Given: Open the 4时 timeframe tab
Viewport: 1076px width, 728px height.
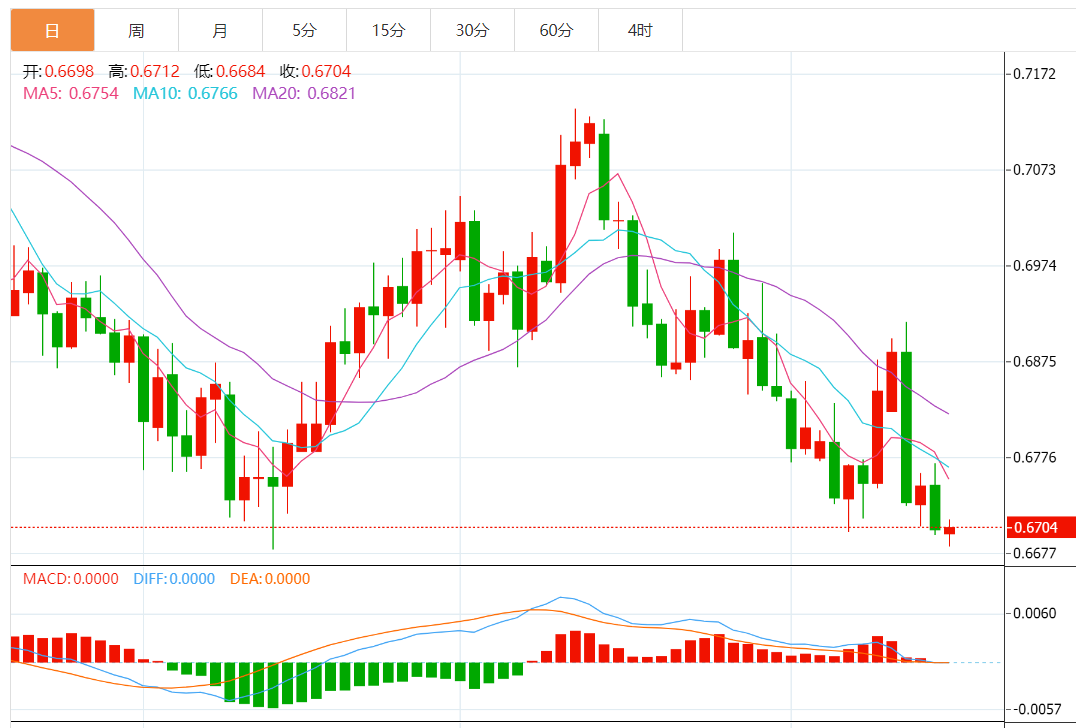Looking at the screenshot, I should [x=640, y=30].
